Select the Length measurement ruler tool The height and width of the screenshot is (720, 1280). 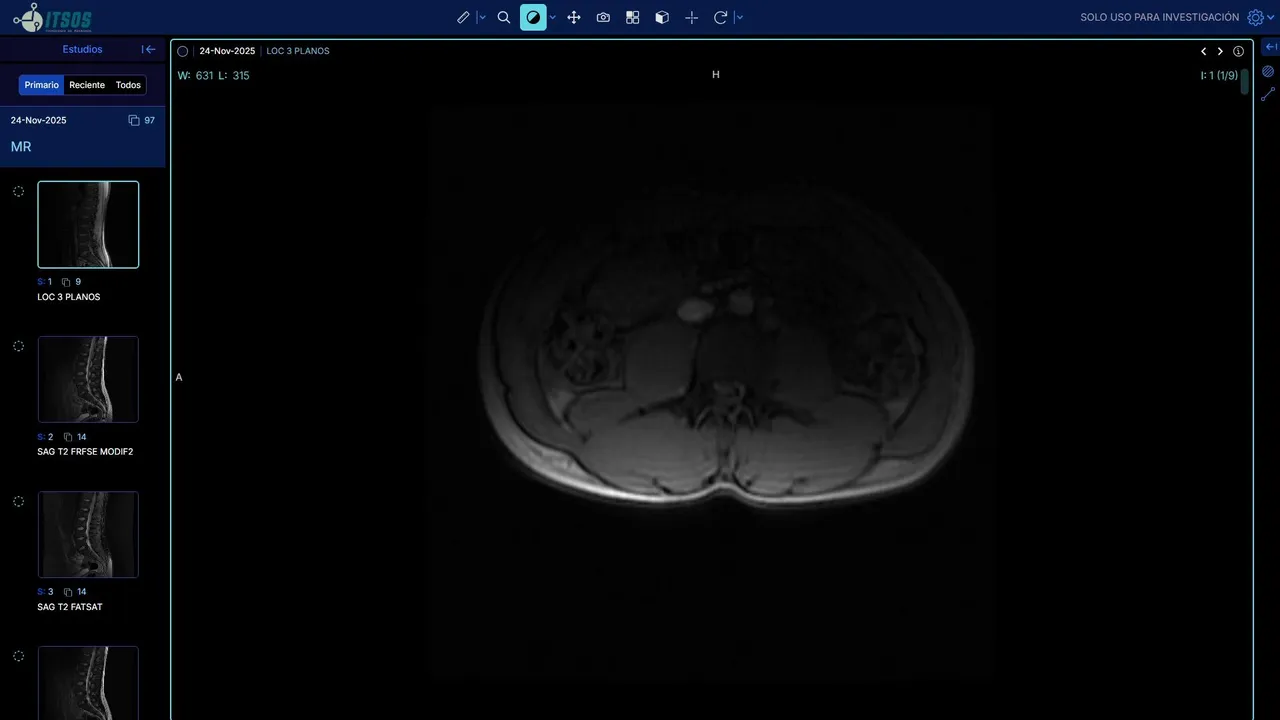(463, 17)
